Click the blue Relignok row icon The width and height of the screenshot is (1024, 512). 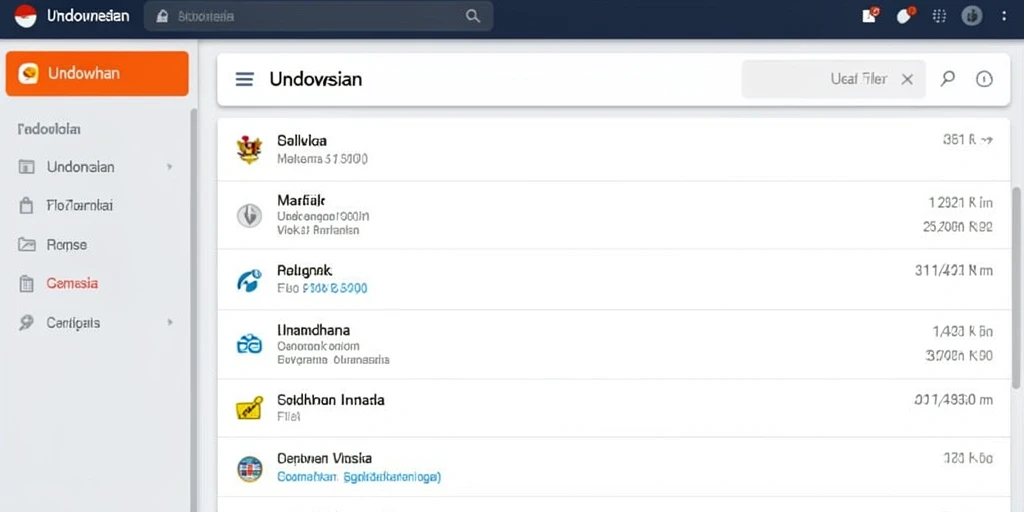(x=249, y=280)
